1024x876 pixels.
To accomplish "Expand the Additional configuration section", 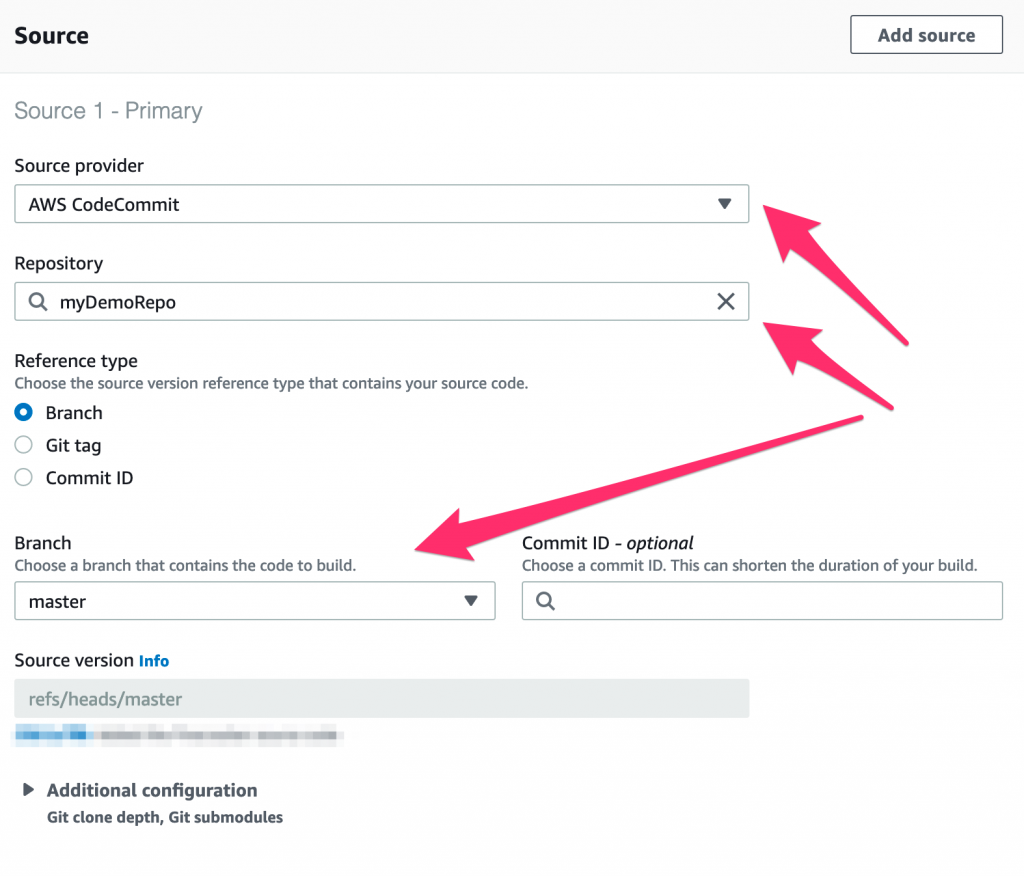I will point(152,790).
